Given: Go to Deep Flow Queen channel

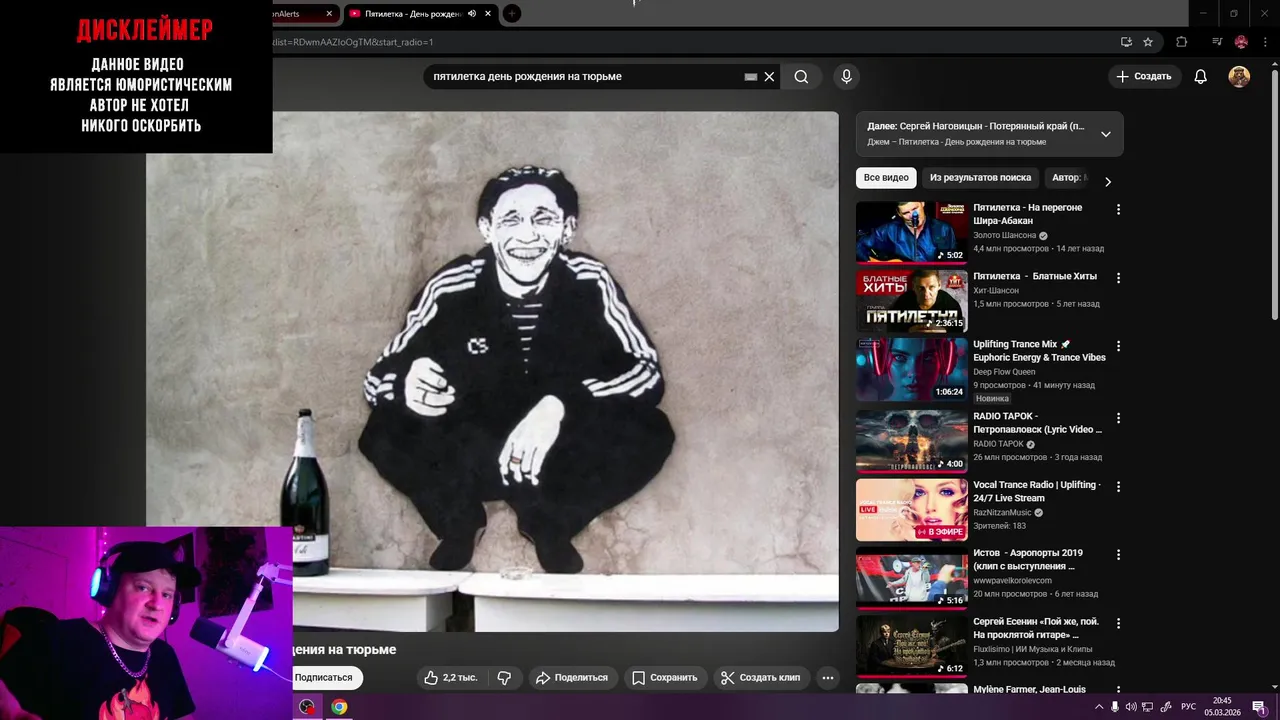Looking at the screenshot, I should [x=1004, y=372].
